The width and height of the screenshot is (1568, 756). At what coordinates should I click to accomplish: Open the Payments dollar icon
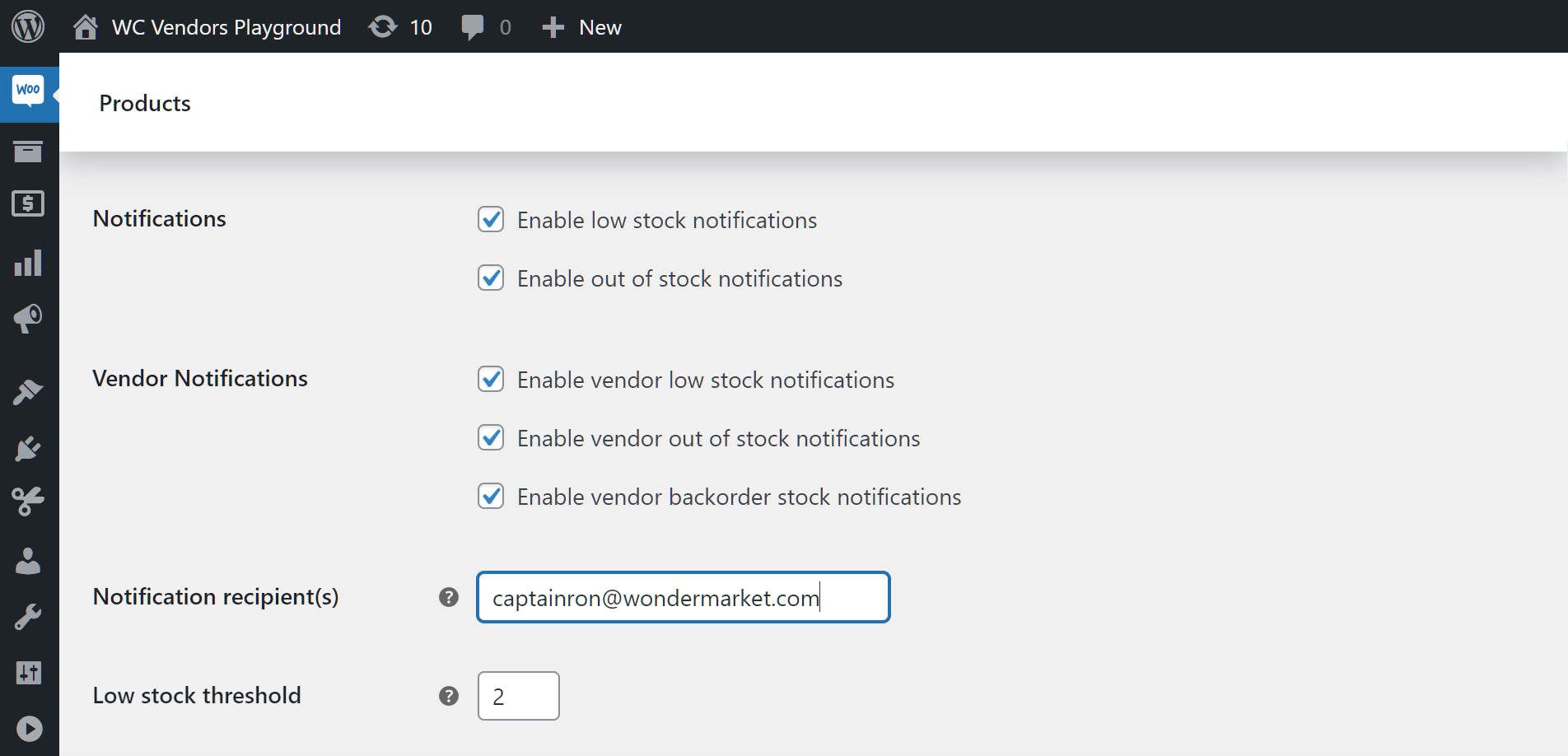pyautogui.click(x=28, y=203)
